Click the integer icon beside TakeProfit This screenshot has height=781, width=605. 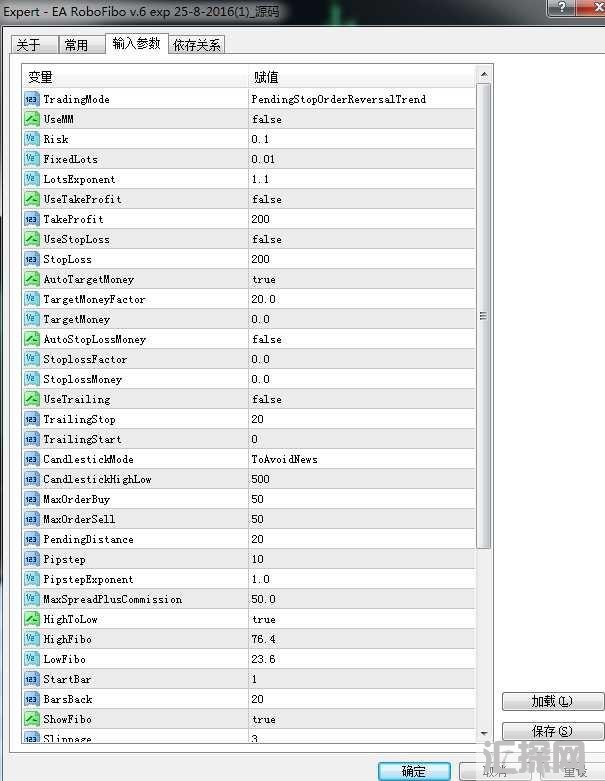(31, 219)
